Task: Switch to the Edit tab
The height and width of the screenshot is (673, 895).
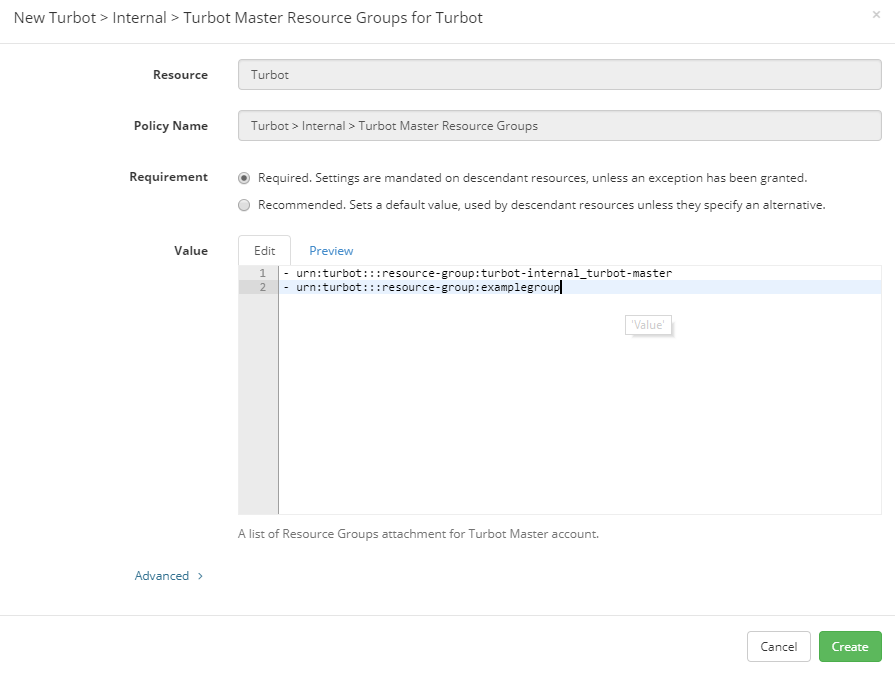Action: point(264,251)
